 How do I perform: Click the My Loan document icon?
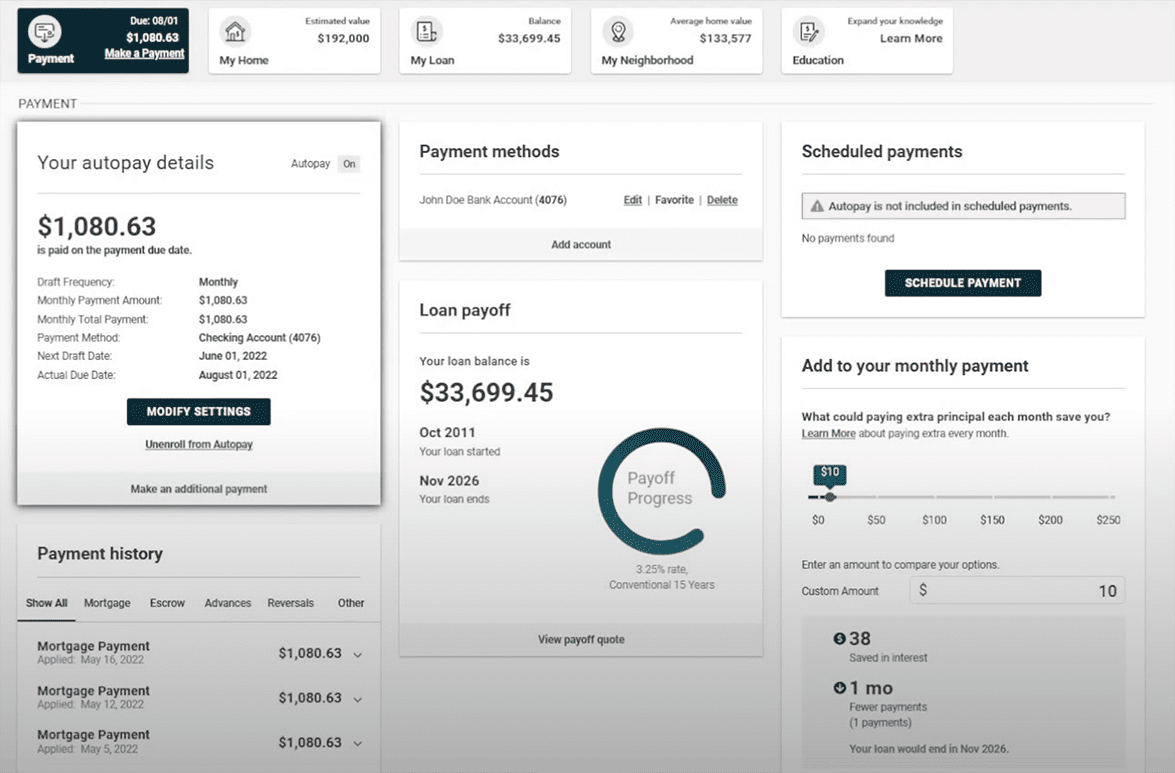pos(426,32)
